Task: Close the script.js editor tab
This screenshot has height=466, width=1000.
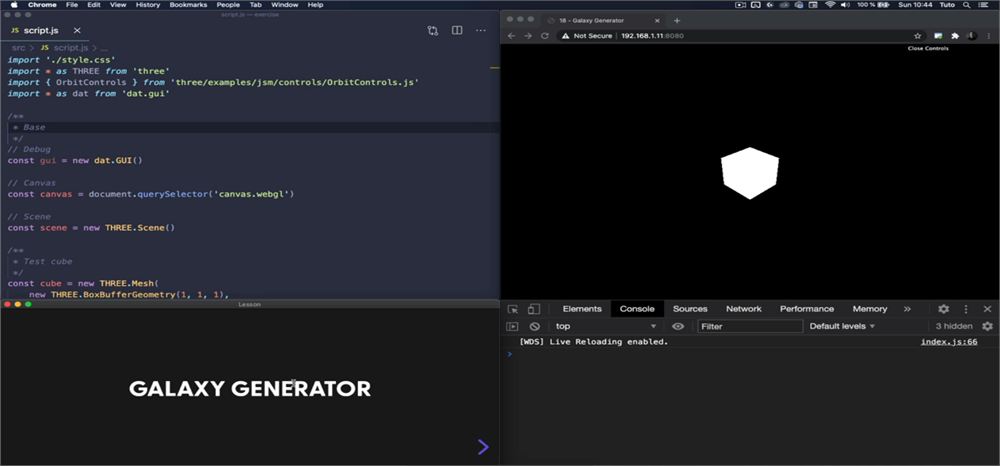Action: (x=77, y=31)
